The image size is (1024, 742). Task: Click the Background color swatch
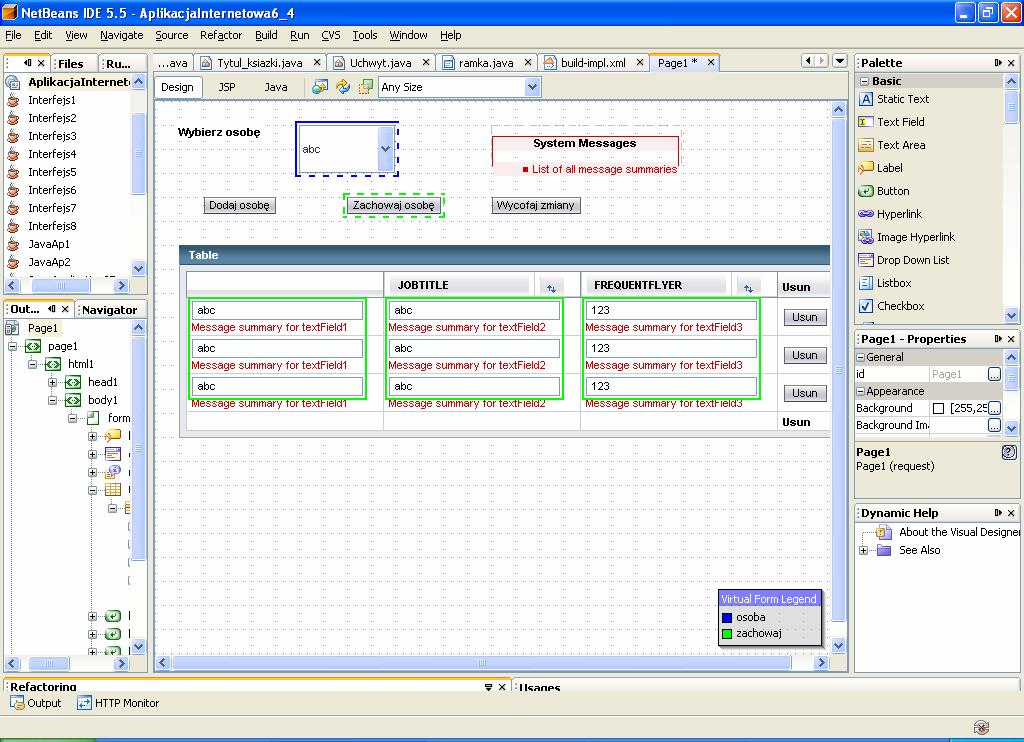pyautogui.click(x=938, y=408)
